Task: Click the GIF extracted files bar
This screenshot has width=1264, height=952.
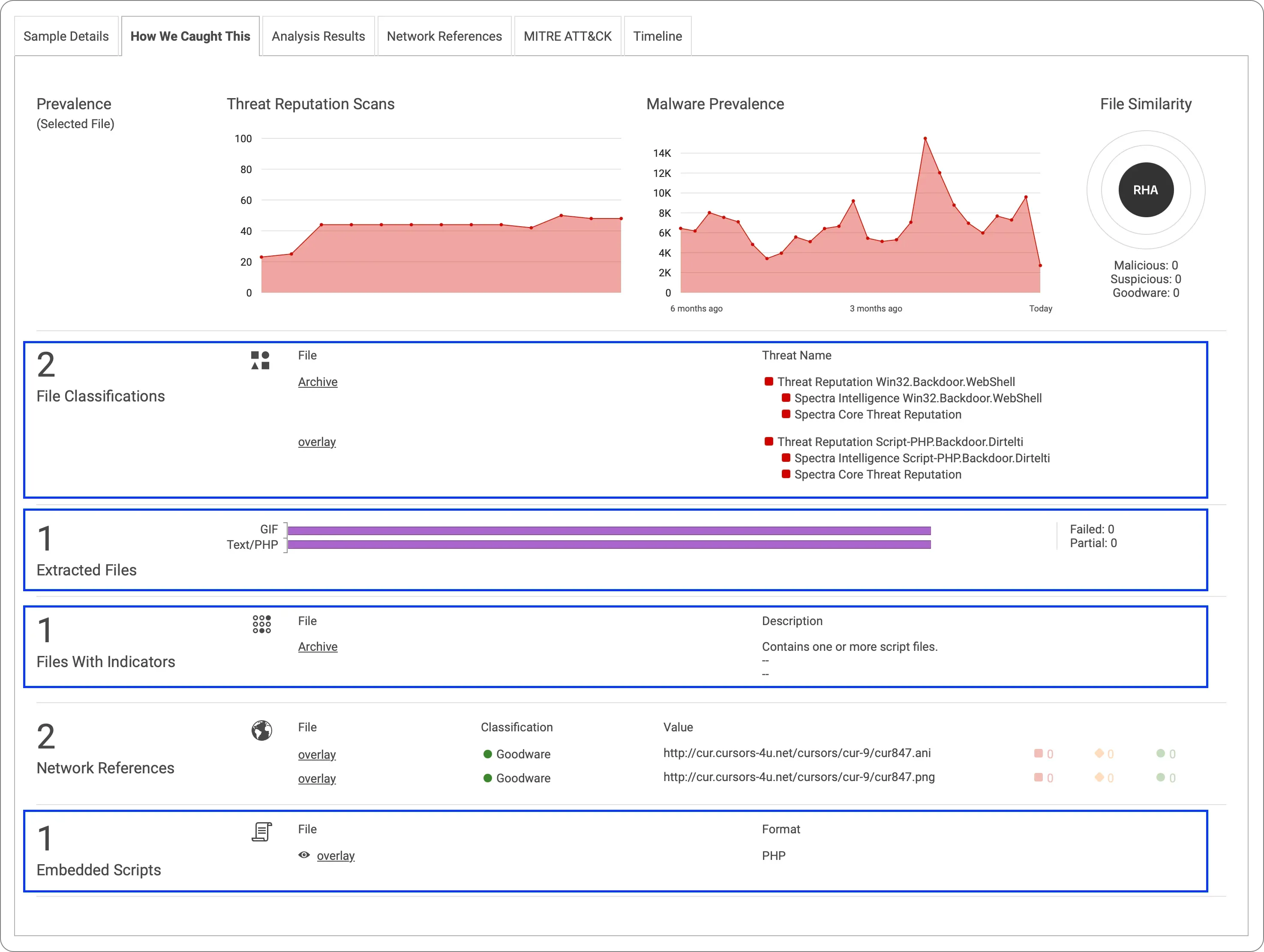Action: (x=609, y=530)
